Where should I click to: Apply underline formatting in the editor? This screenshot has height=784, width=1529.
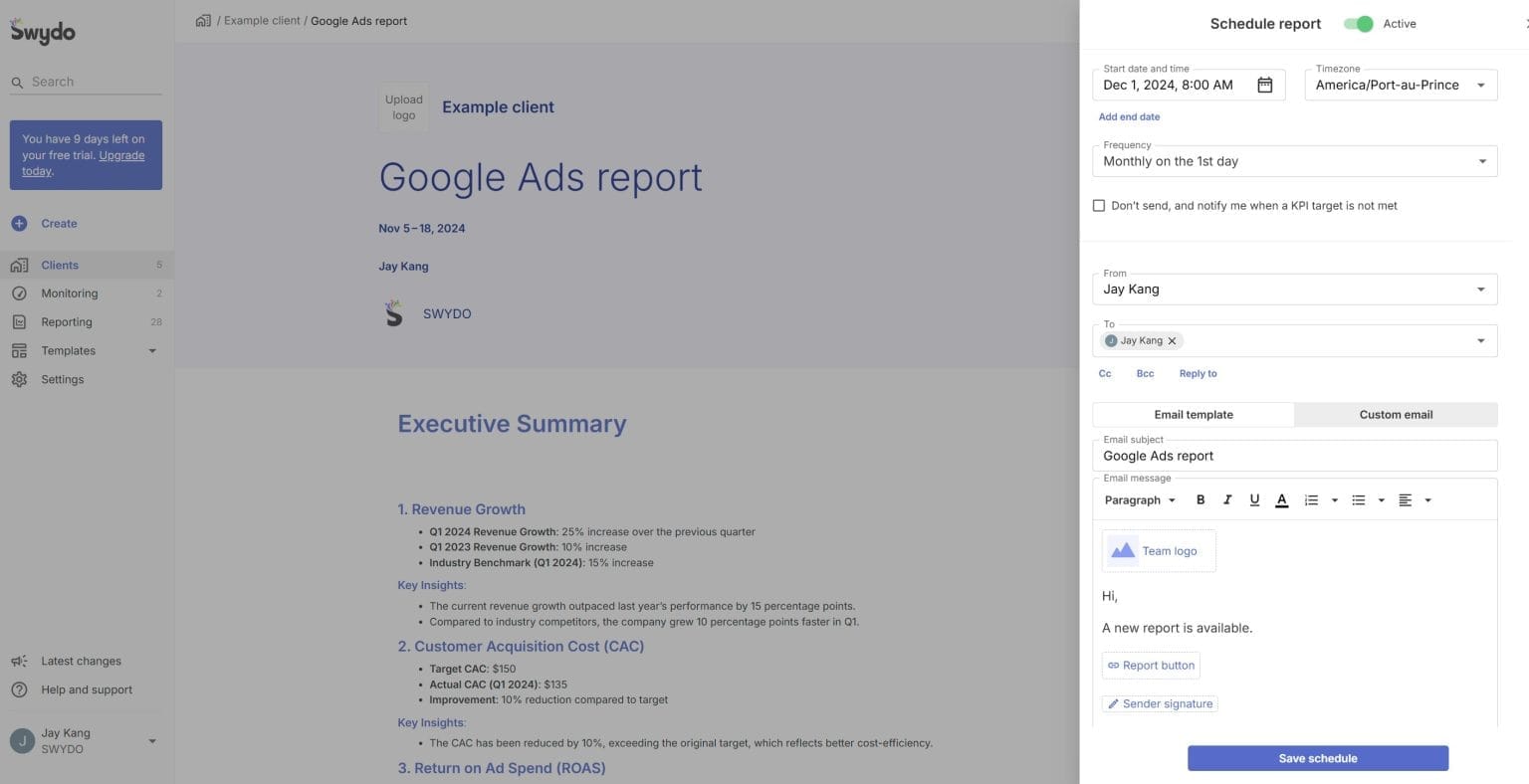(1254, 499)
